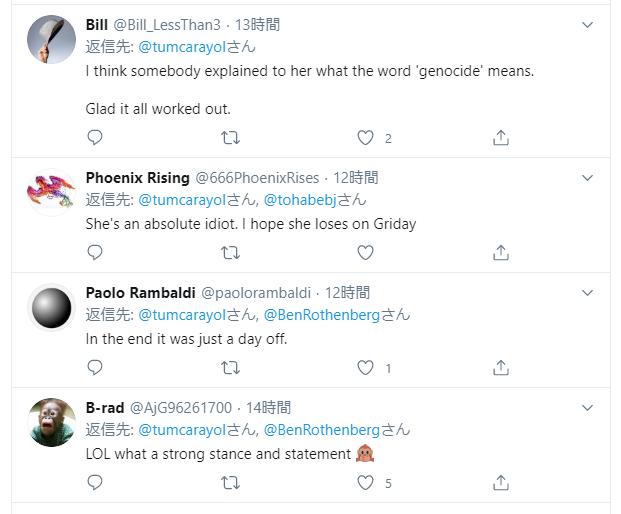Open B-rad tweet menu chevron
Image resolution: width=621 pixels, height=514 pixels.
[x=587, y=407]
